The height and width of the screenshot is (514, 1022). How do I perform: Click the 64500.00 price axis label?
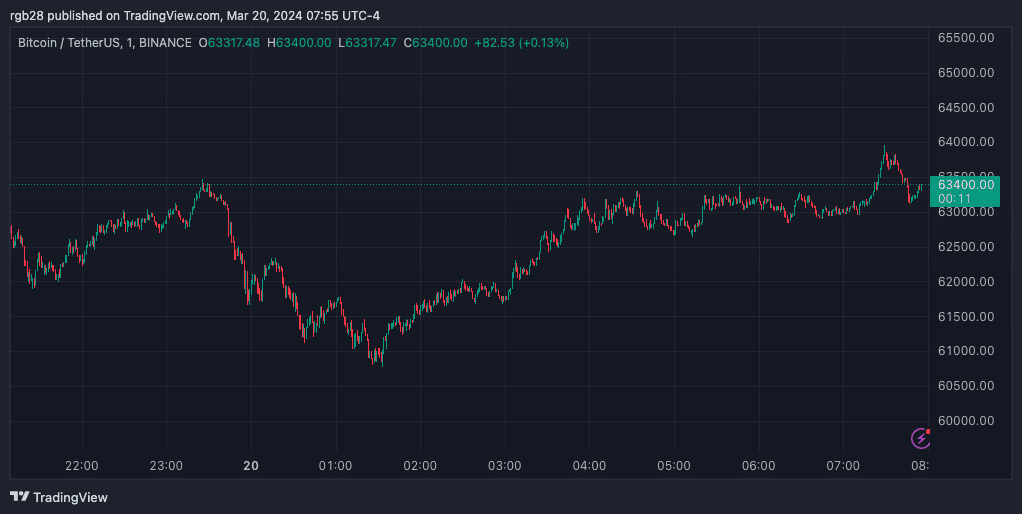[965, 107]
